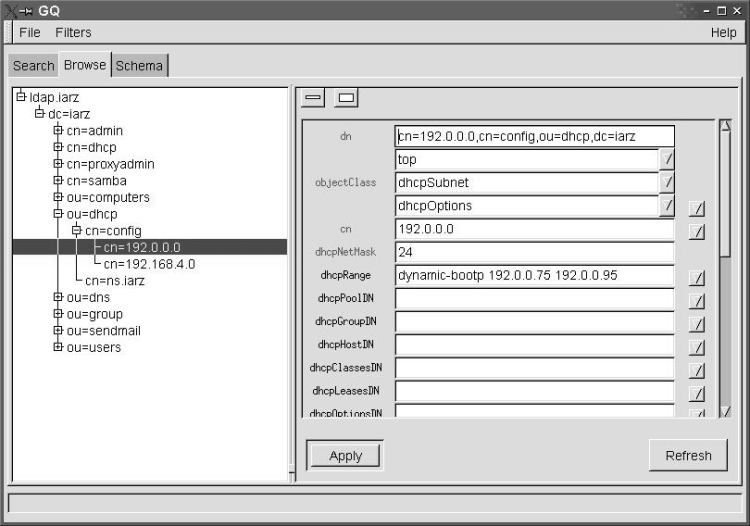Click the multi-line view icon above the form
This screenshot has width=750, height=526.
pyautogui.click(x=346, y=98)
